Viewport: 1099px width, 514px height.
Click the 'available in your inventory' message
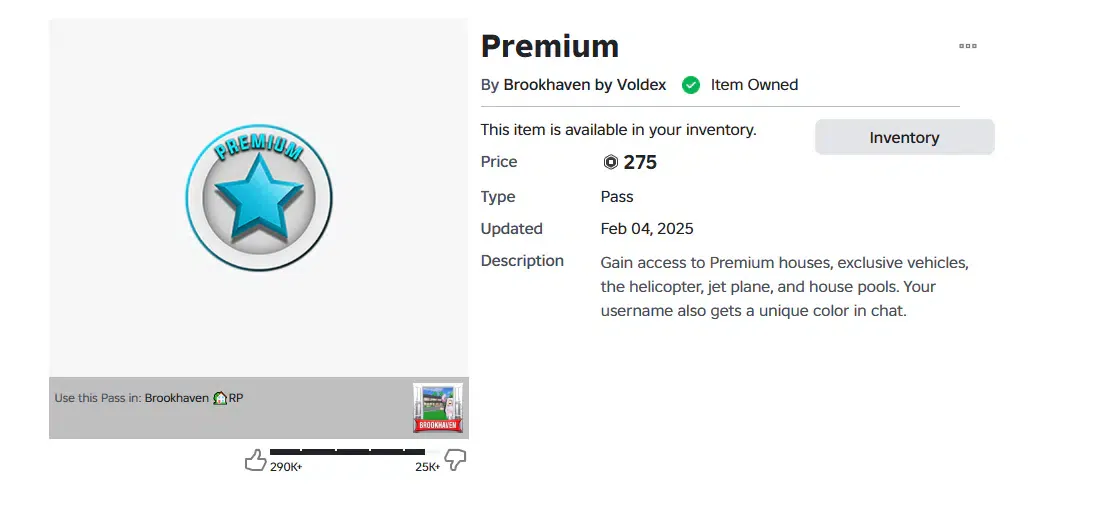pyautogui.click(x=618, y=130)
